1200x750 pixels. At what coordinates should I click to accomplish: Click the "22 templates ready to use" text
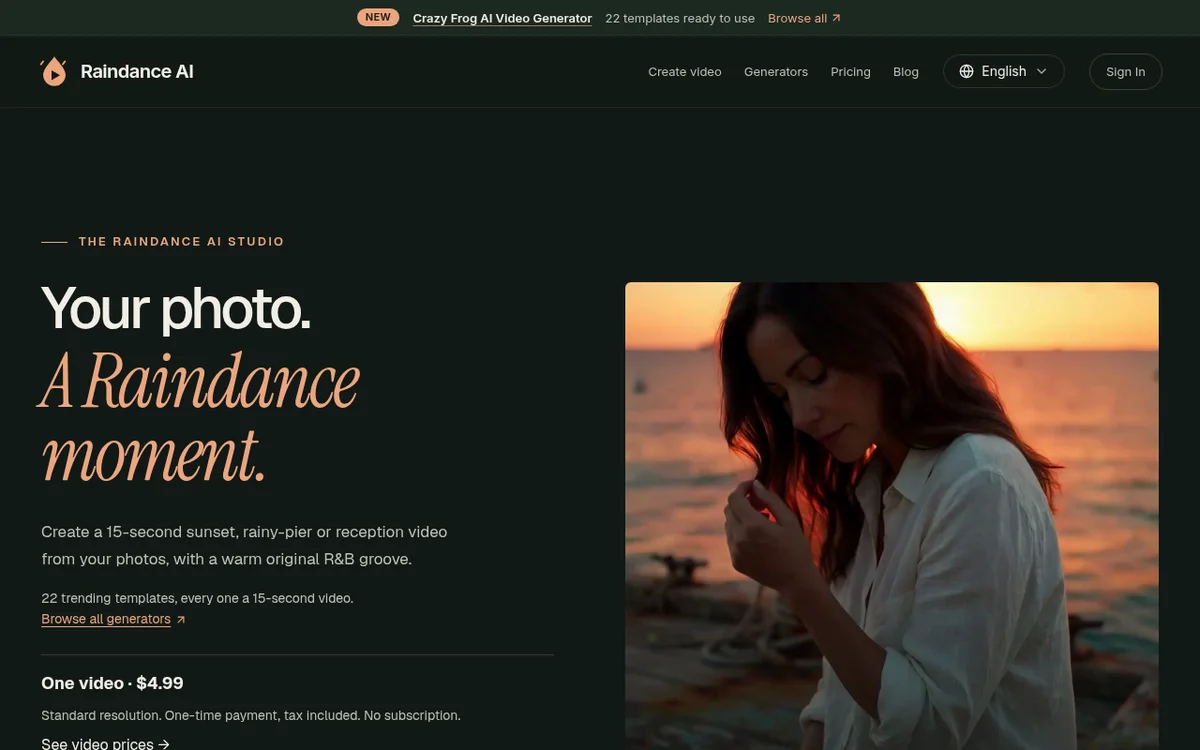pyautogui.click(x=680, y=18)
